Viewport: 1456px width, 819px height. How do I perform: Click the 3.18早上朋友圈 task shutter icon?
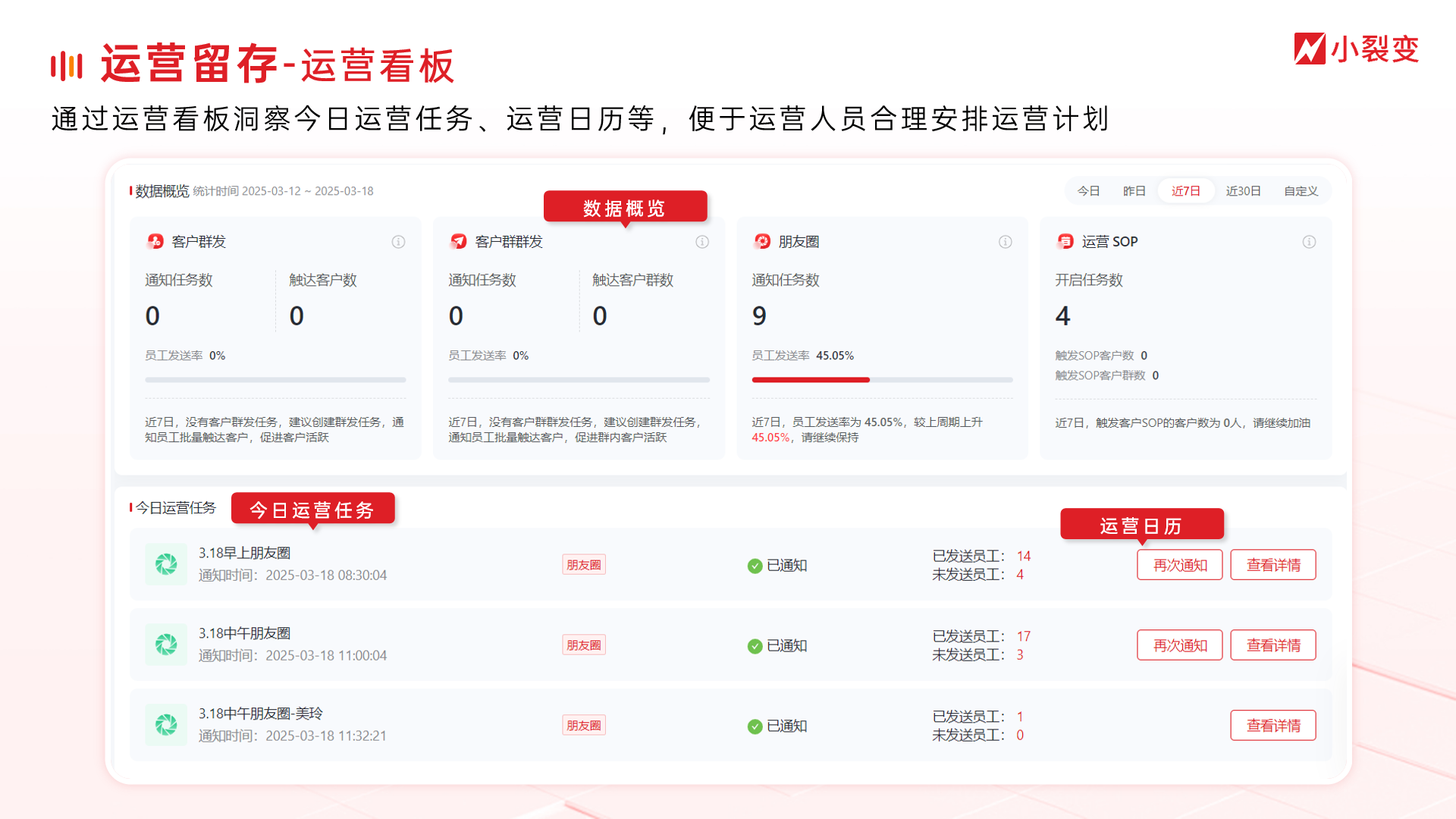click(x=166, y=564)
